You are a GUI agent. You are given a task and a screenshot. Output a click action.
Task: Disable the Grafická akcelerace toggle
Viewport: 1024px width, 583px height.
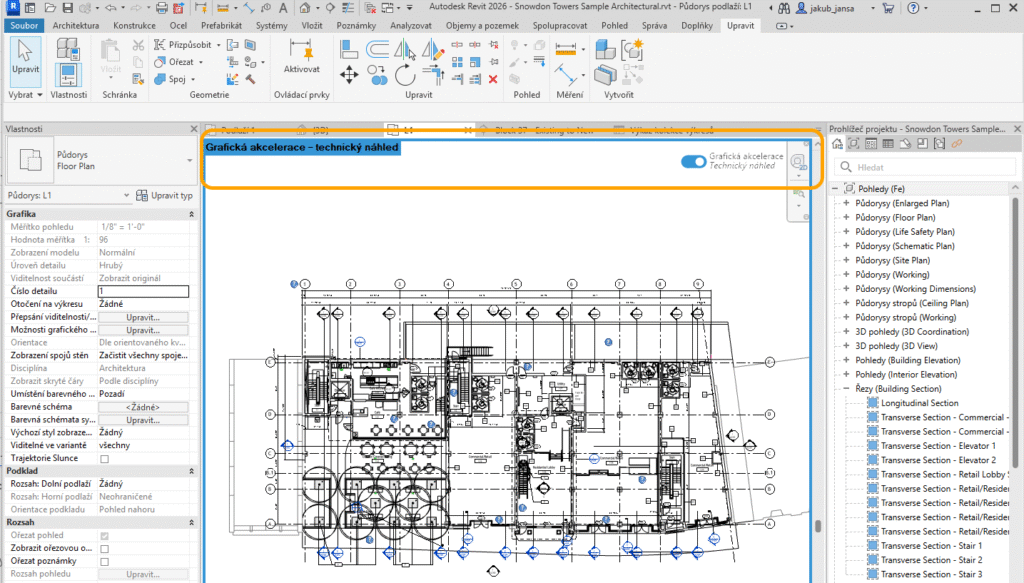click(692, 160)
